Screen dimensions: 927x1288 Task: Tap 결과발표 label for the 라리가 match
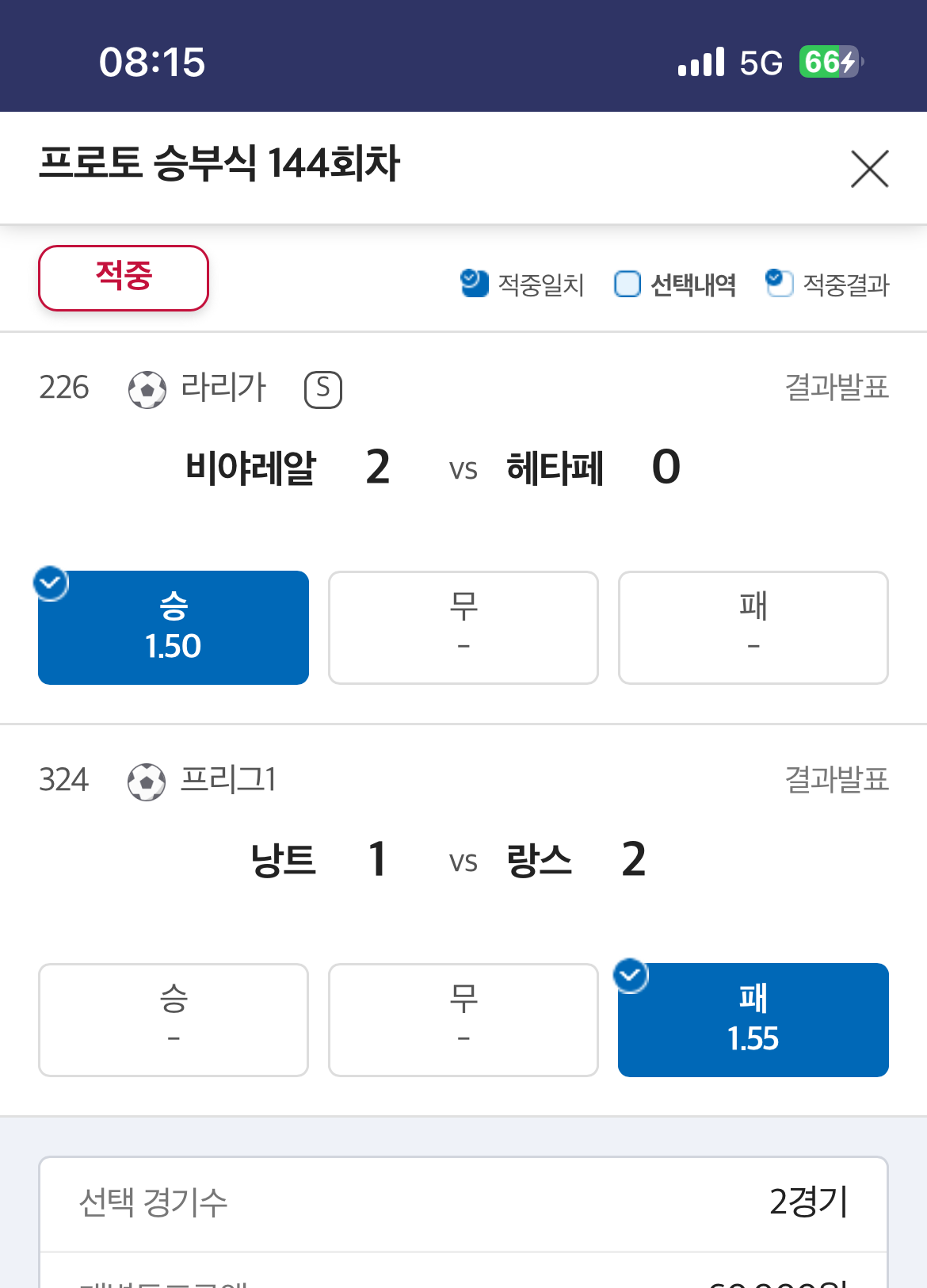(836, 388)
